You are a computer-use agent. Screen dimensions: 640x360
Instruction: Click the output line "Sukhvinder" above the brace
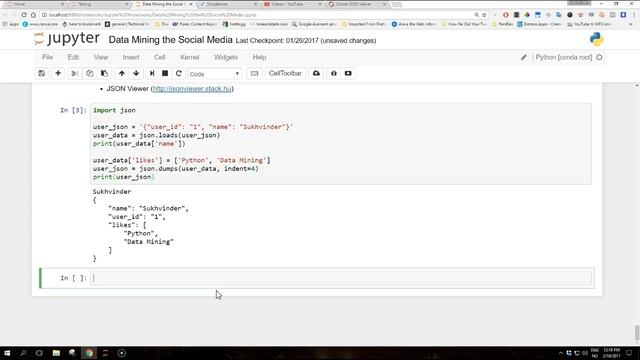coord(112,191)
